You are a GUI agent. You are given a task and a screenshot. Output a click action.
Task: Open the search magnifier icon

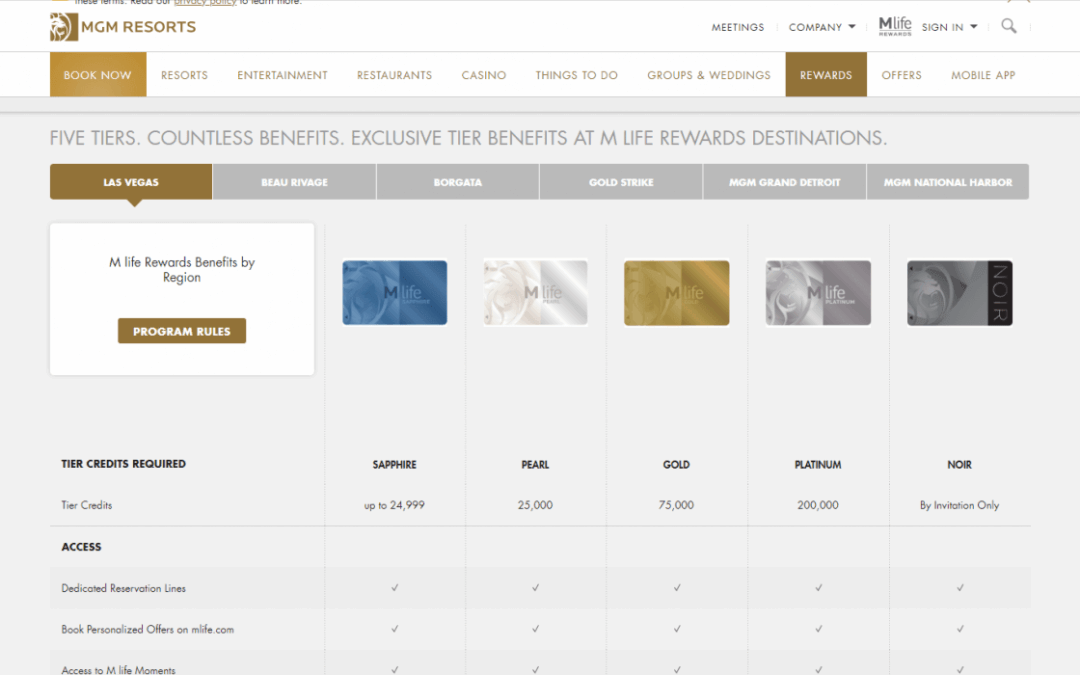(x=1008, y=26)
